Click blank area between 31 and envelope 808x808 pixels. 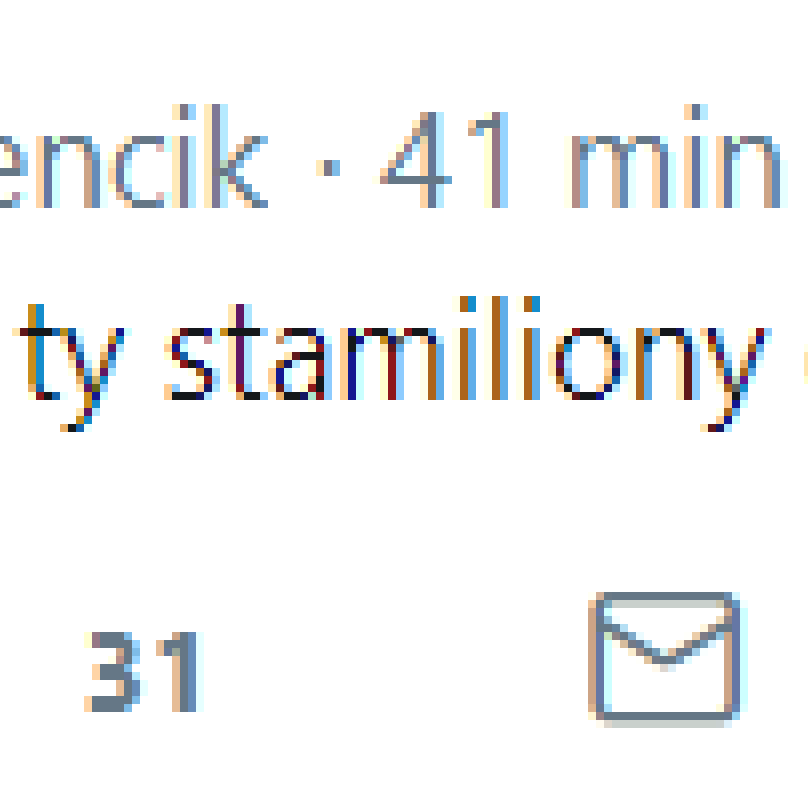[396, 671]
